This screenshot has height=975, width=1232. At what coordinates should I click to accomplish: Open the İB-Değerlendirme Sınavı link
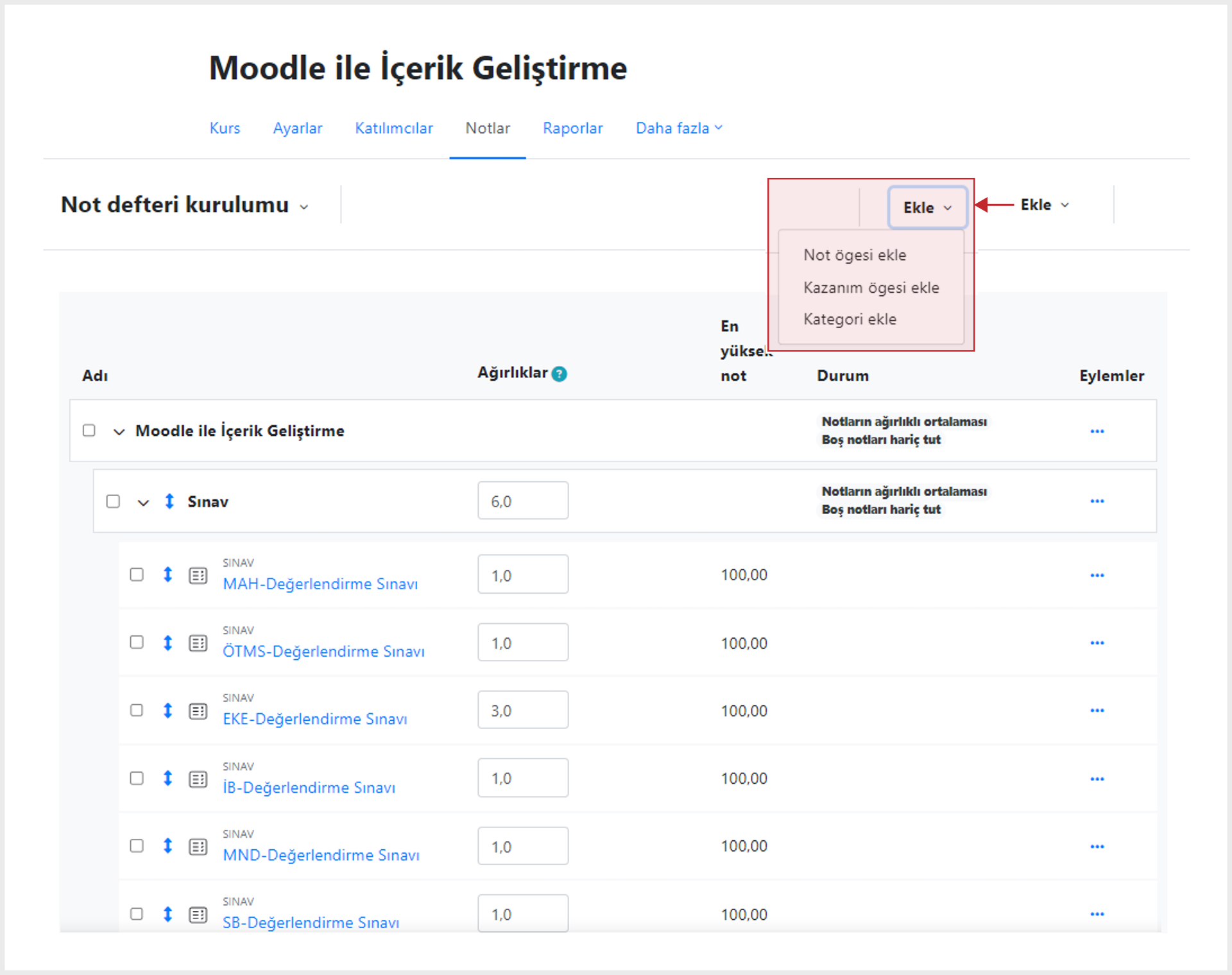coord(309,788)
